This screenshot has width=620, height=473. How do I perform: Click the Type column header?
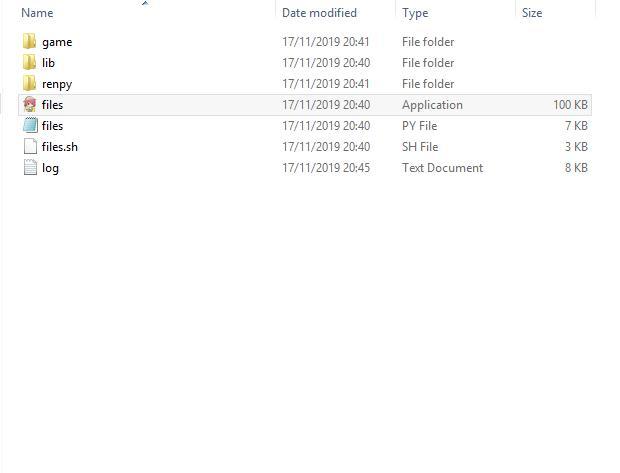coord(415,13)
